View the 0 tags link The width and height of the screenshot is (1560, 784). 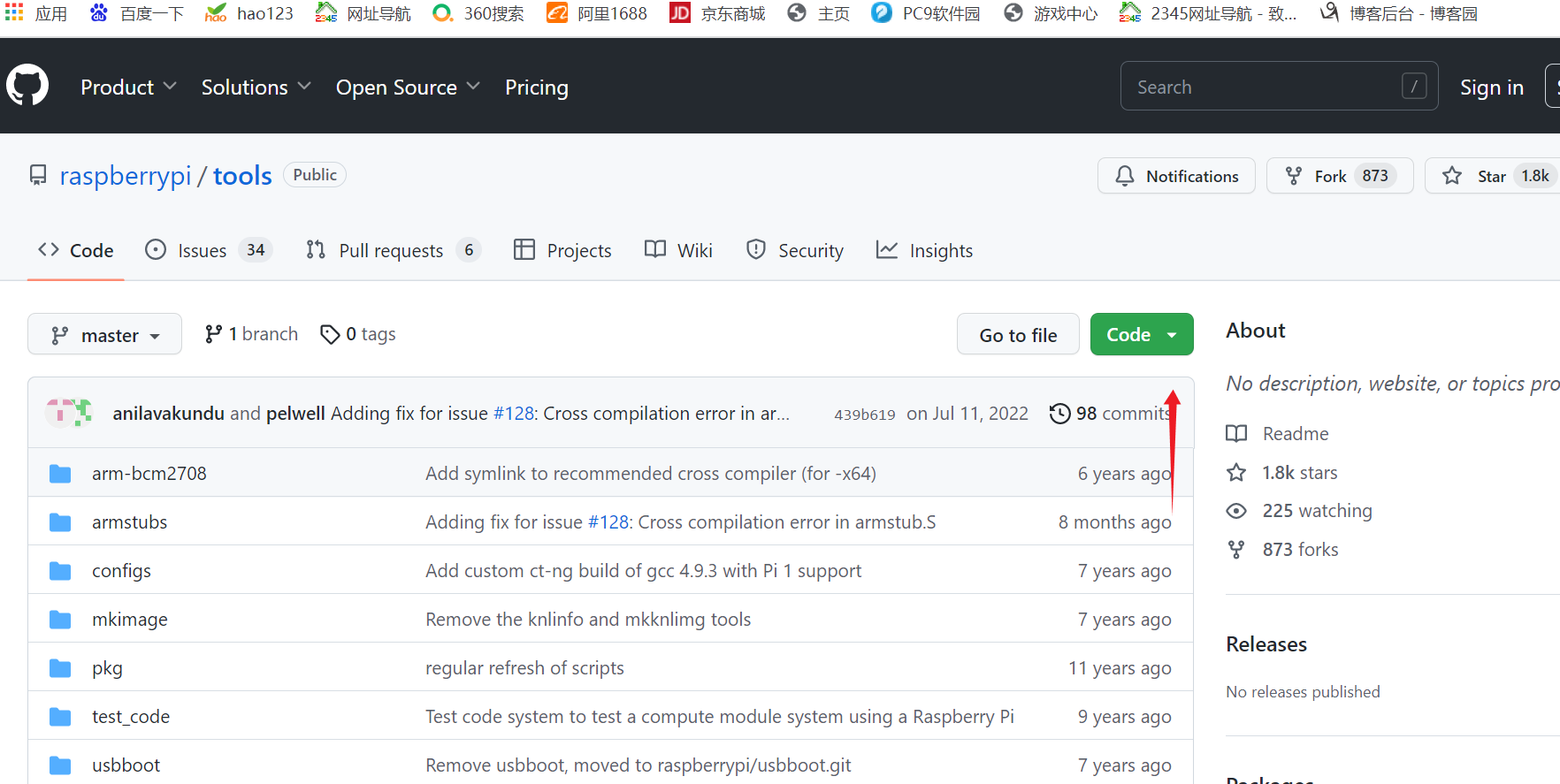coord(358,334)
